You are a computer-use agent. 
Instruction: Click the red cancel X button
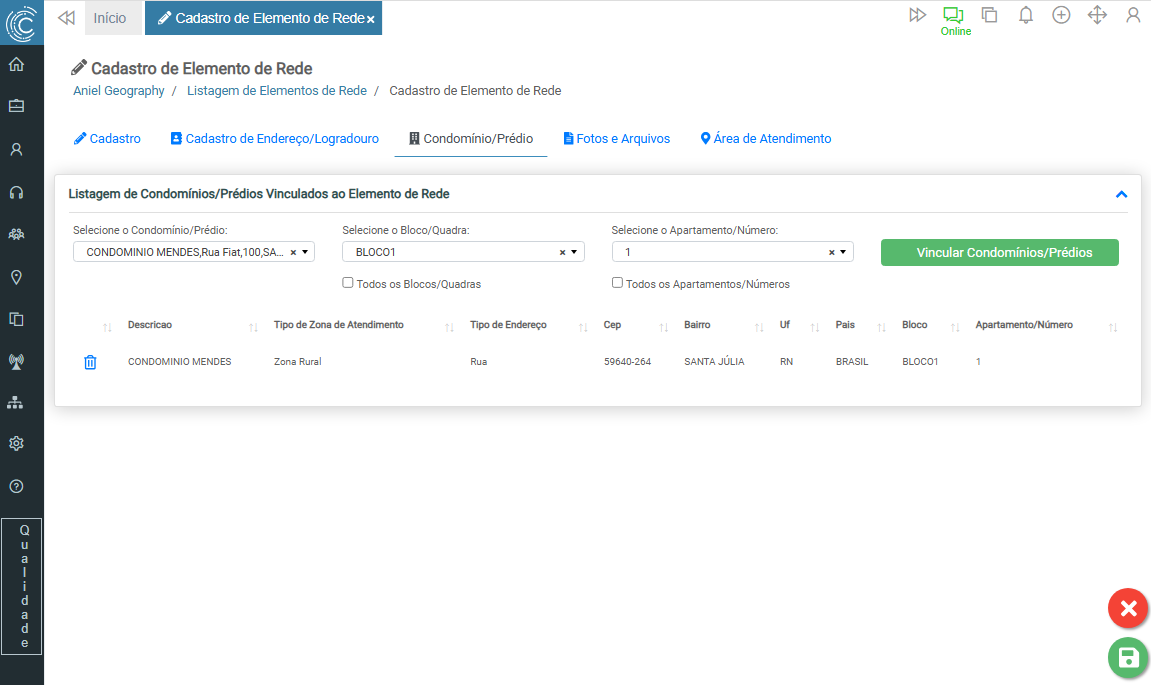tap(1127, 608)
